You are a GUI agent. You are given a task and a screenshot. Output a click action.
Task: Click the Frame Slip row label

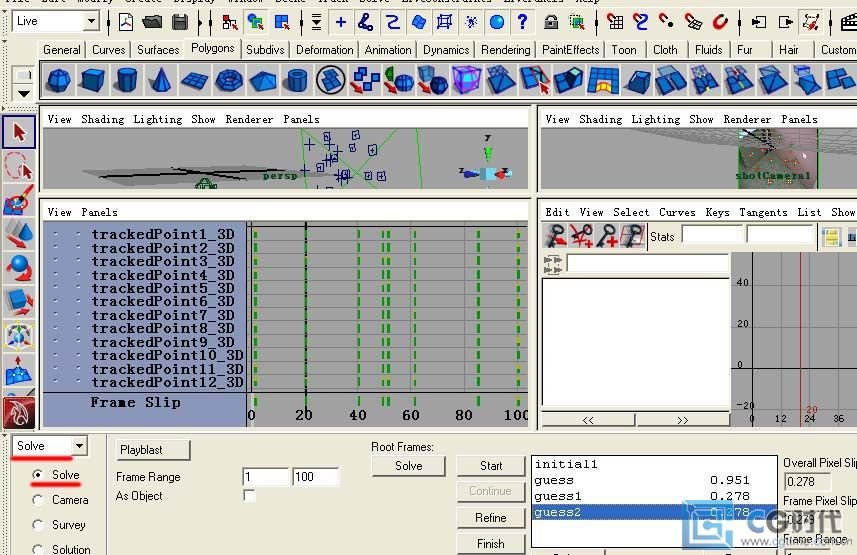pos(136,402)
